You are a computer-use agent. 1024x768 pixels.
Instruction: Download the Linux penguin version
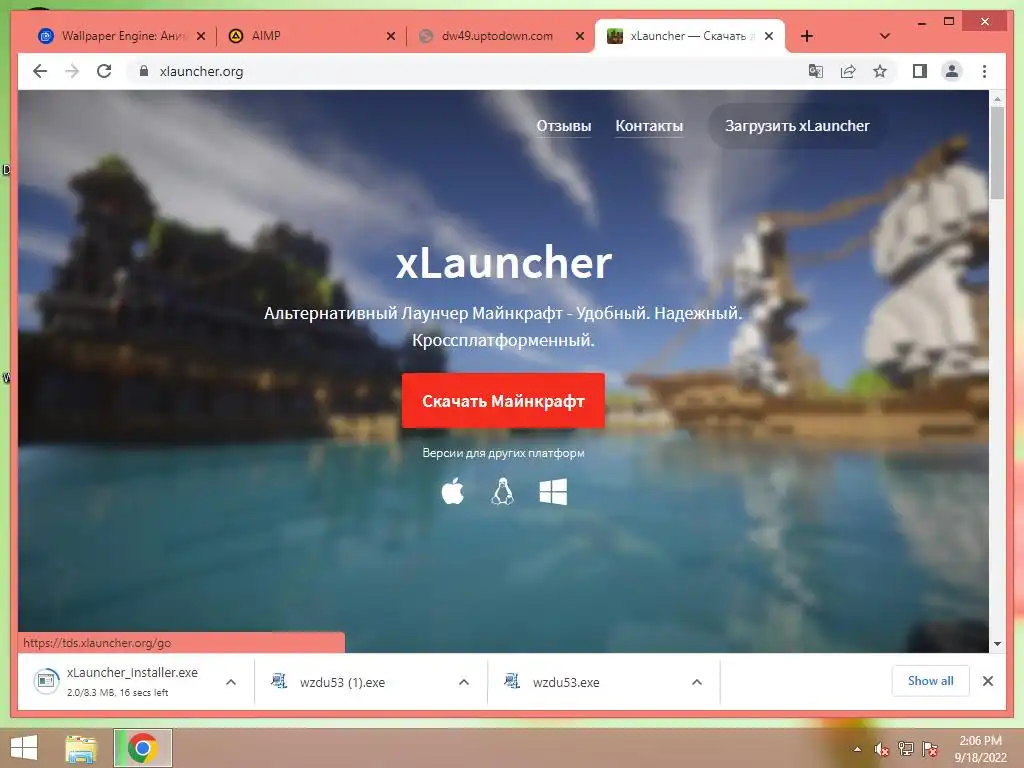click(x=502, y=492)
